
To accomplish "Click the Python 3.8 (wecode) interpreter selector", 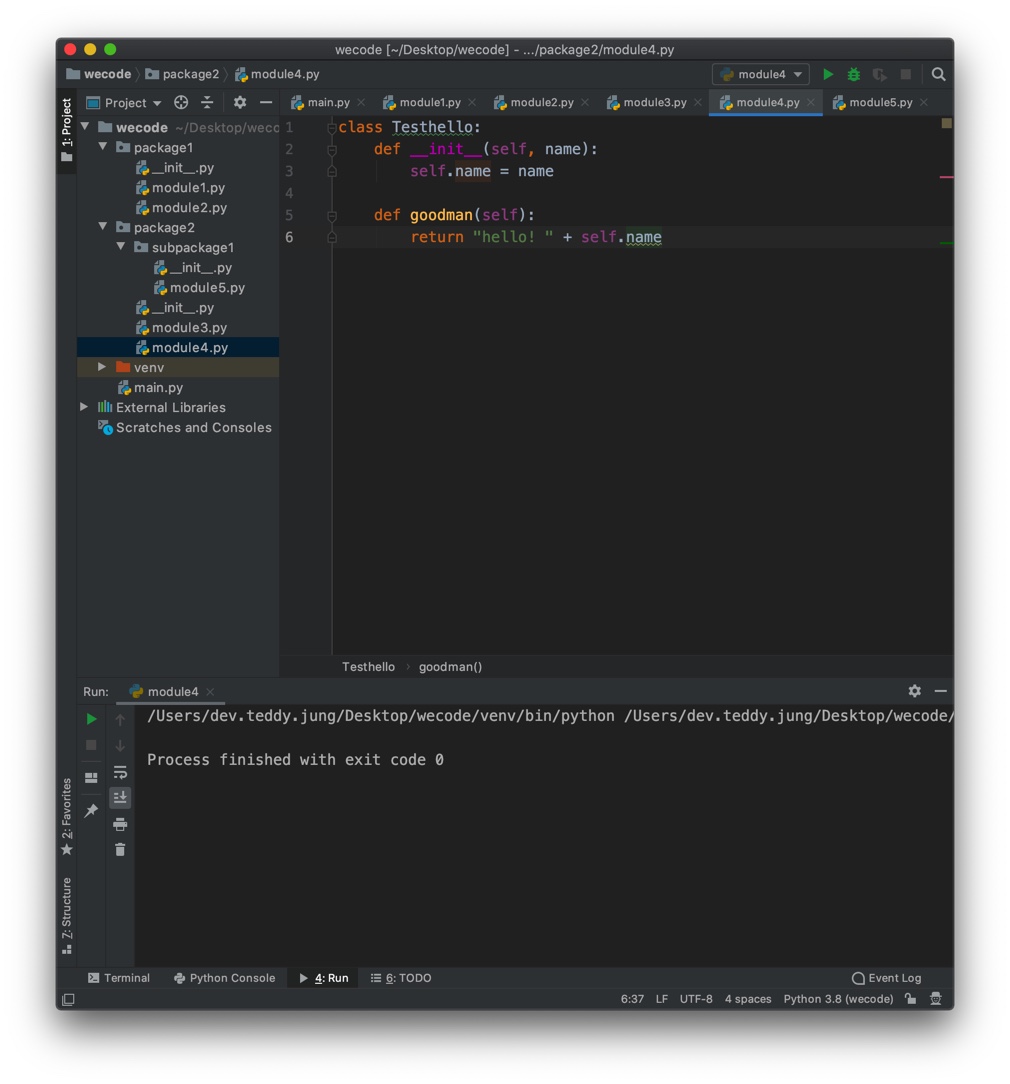I will [838, 999].
